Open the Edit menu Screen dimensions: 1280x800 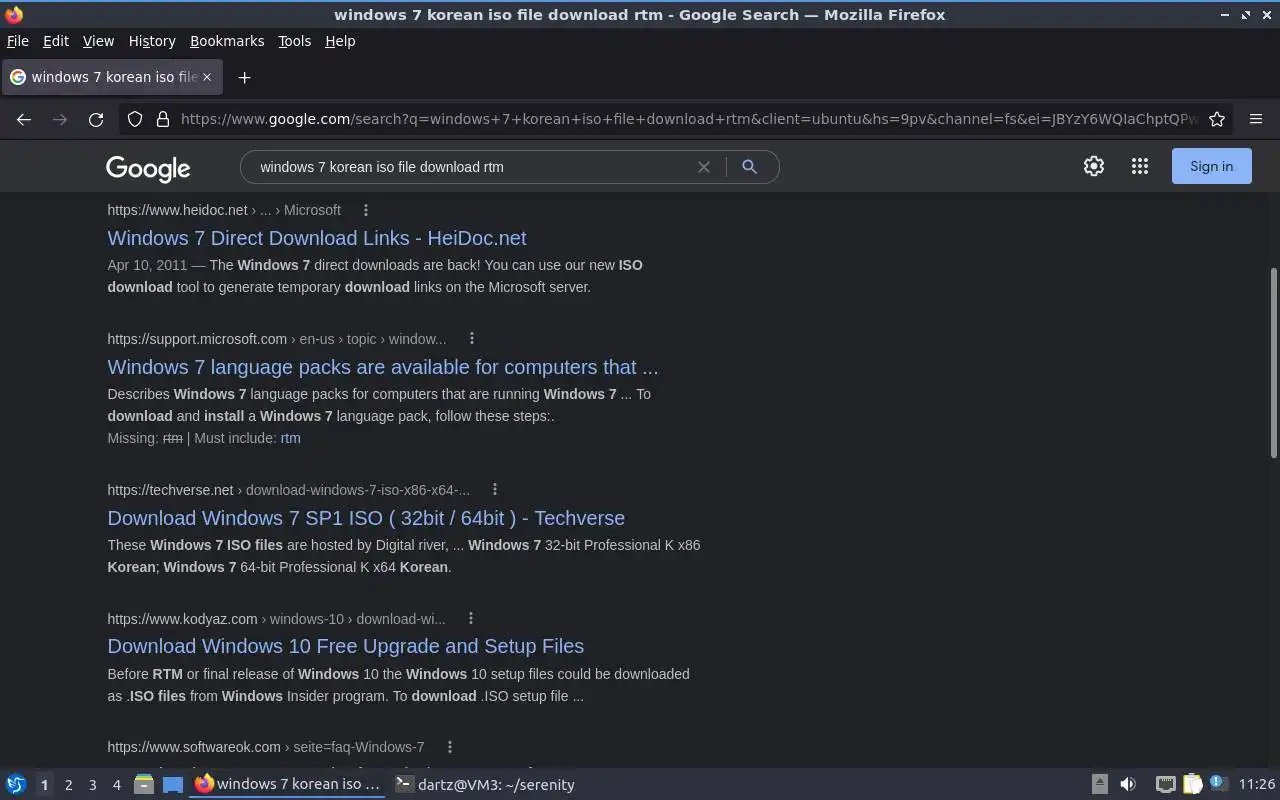(x=56, y=41)
